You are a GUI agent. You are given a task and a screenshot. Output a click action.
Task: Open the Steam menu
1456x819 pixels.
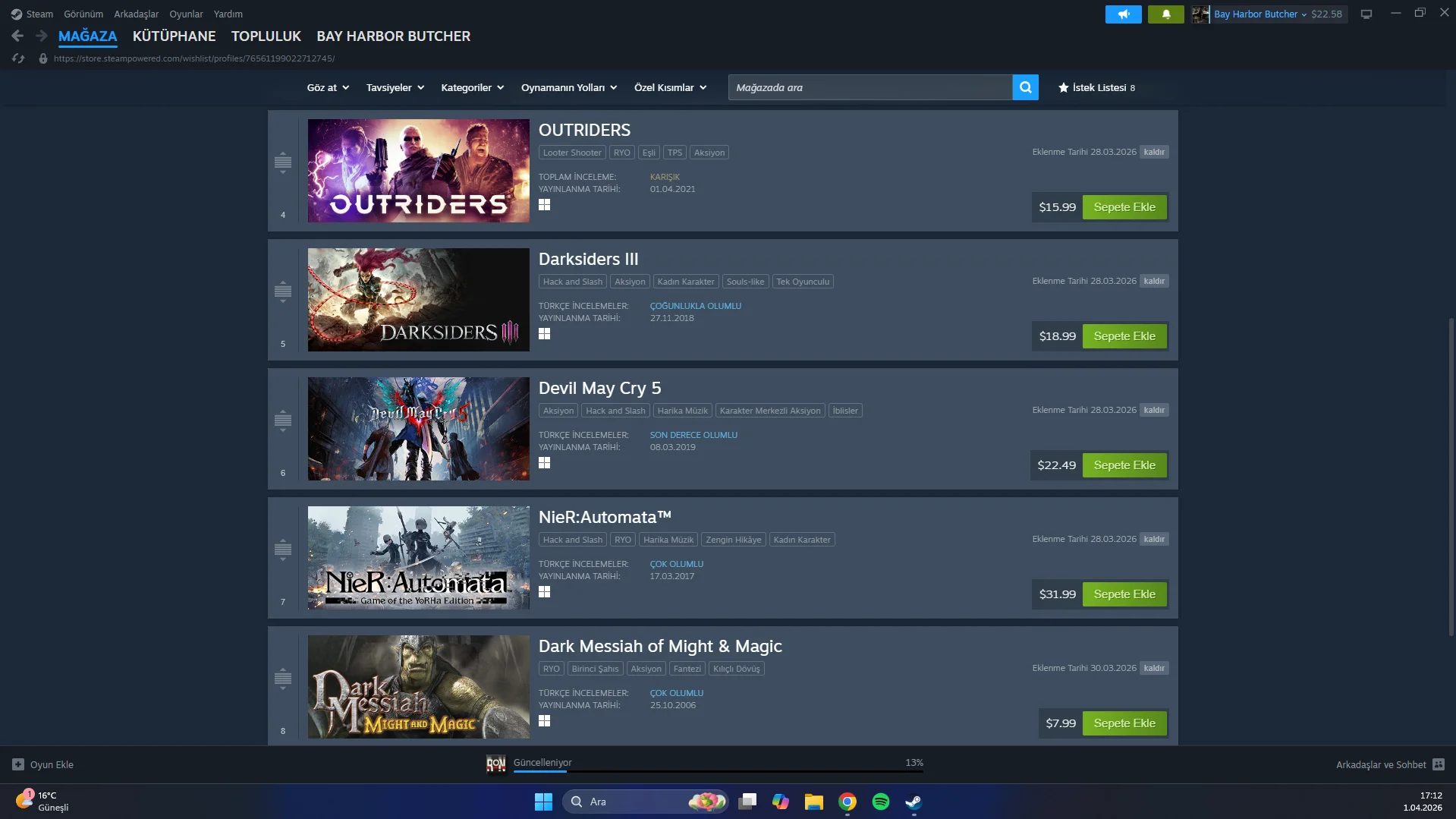(32, 14)
